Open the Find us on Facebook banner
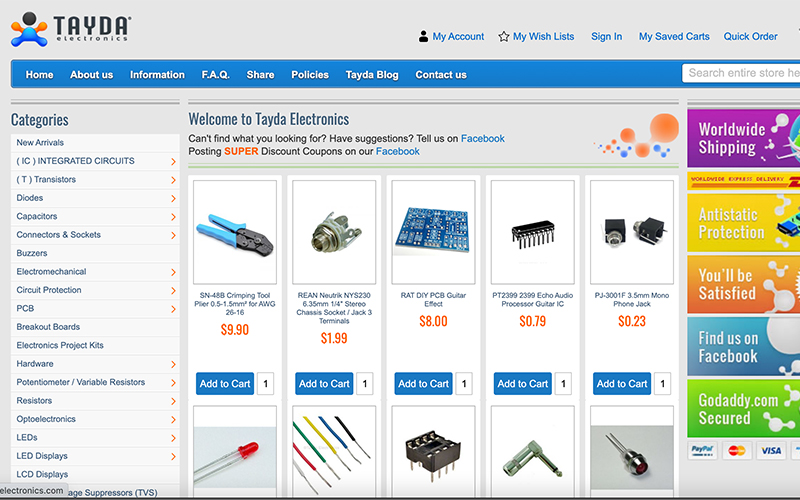The image size is (800, 500). point(743,346)
